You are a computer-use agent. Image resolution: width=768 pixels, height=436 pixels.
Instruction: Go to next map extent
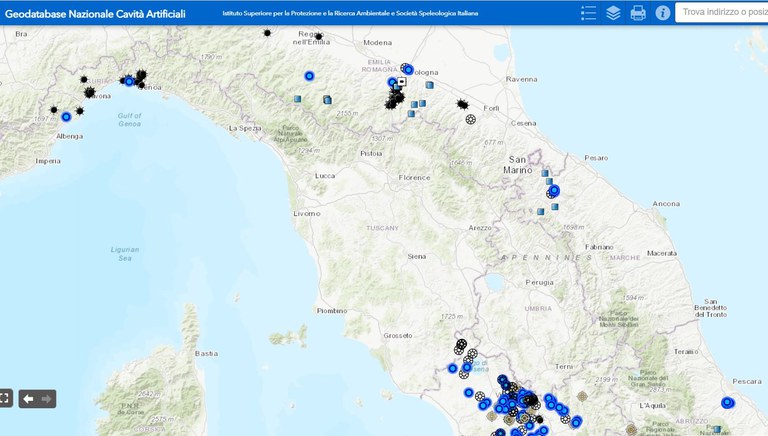click(x=45, y=398)
